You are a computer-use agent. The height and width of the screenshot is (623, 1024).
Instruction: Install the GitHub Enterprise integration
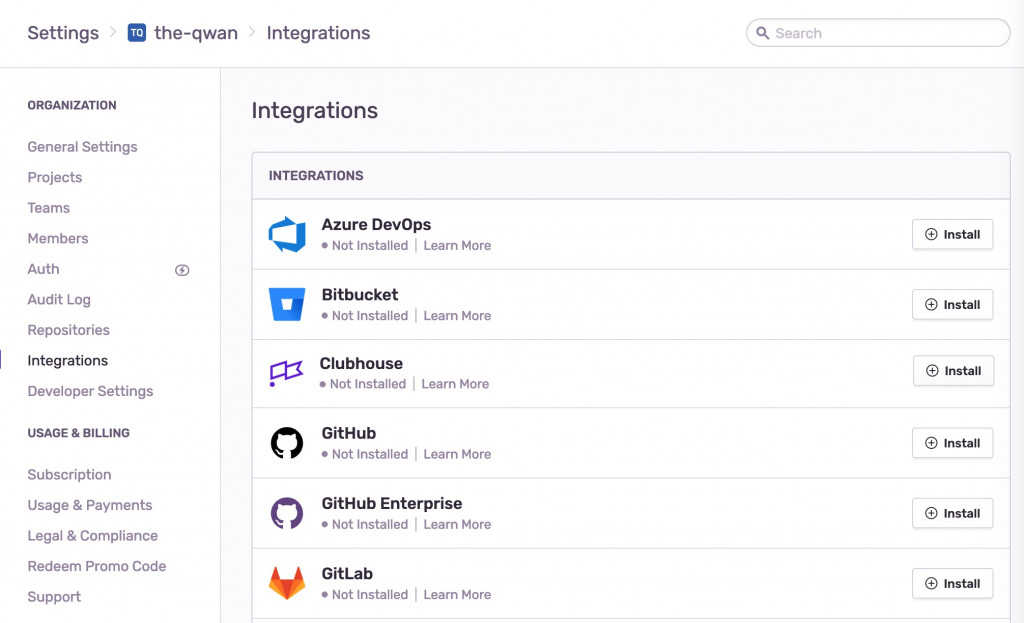pos(952,513)
